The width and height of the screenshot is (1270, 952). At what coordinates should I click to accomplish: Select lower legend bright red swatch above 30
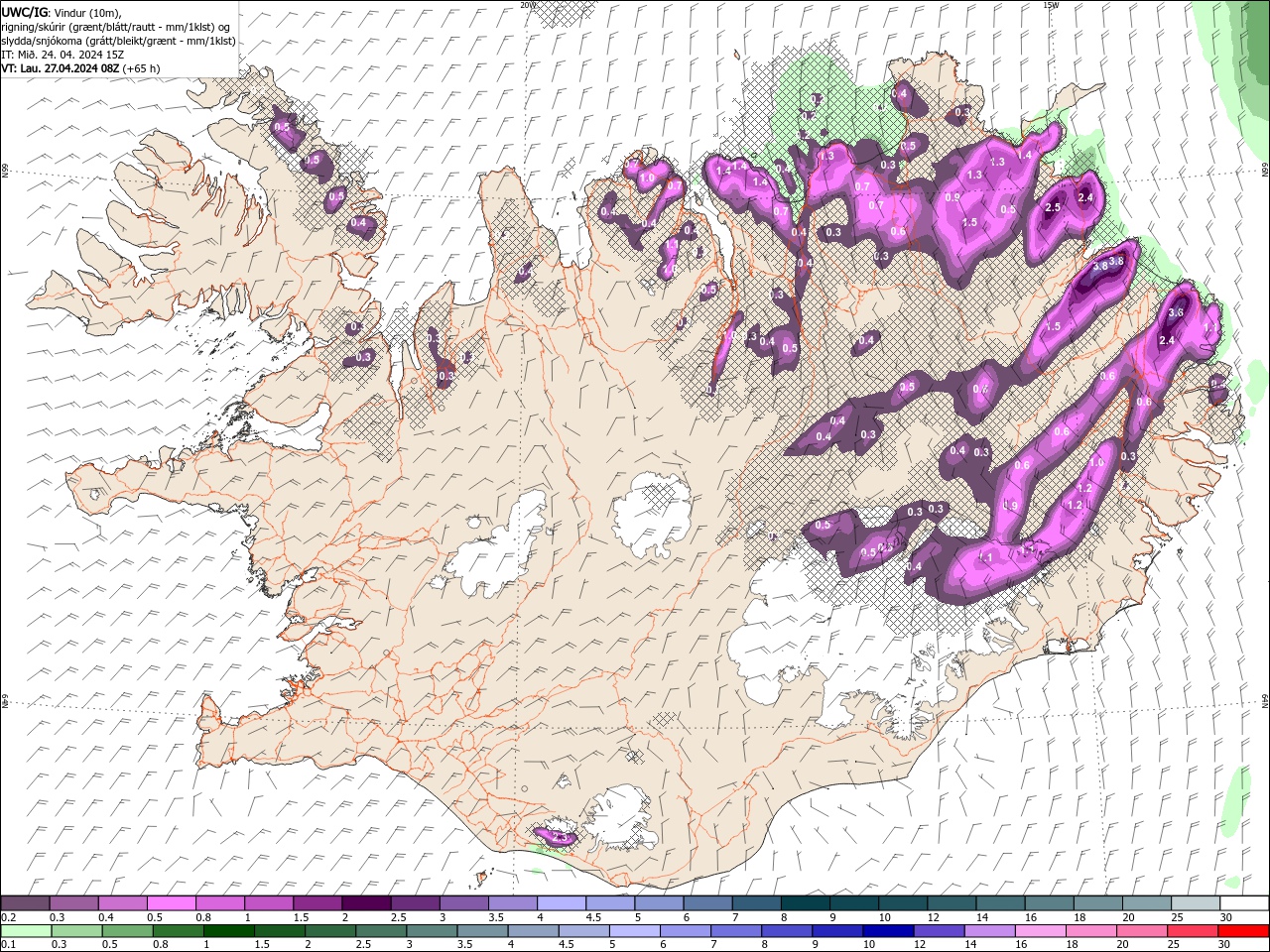(x=1243, y=931)
